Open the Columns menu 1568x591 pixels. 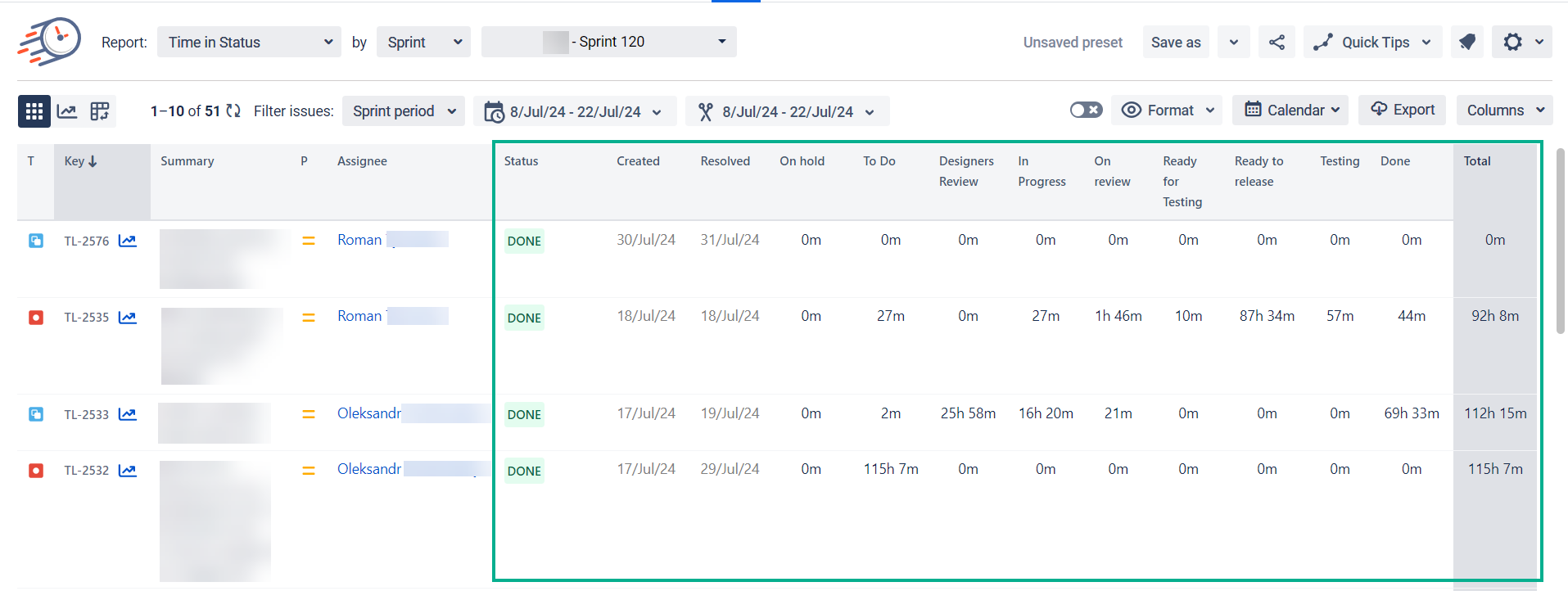point(1504,111)
